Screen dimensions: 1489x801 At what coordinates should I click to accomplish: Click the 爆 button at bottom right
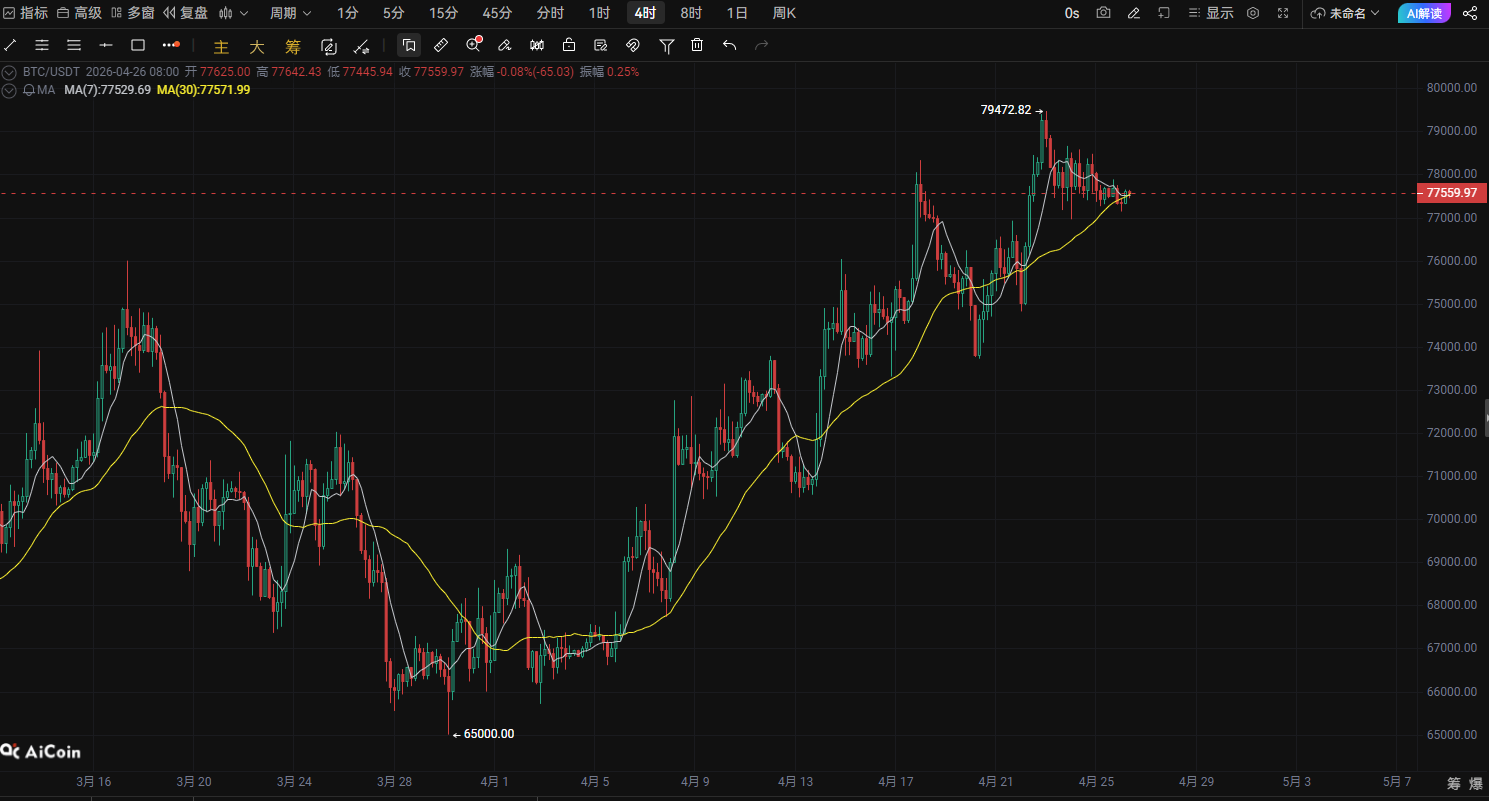coord(1476,783)
